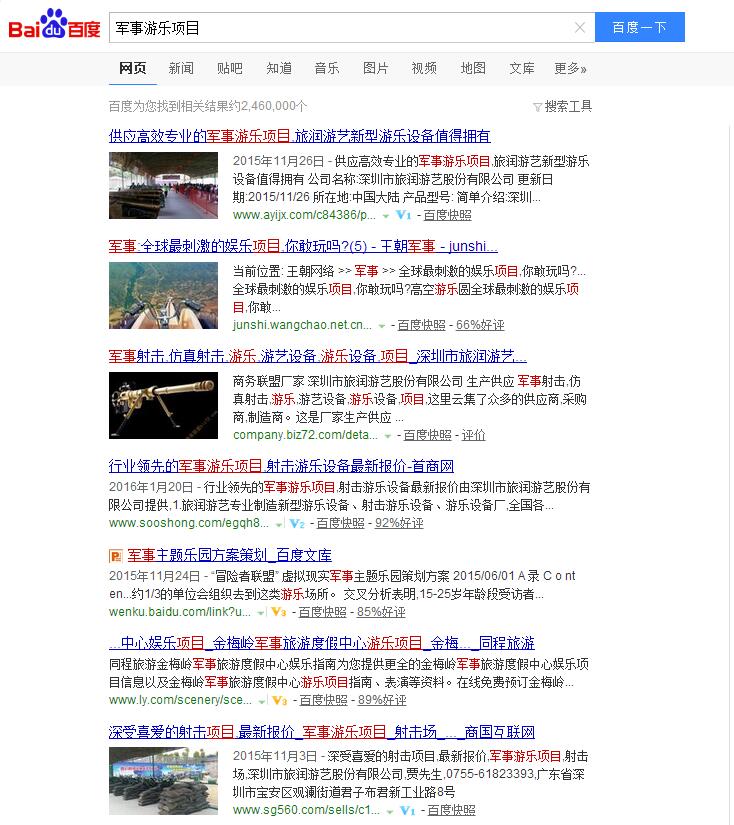Open result 深受喜爱的射击项目 商国互联网

tap(321, 731)
